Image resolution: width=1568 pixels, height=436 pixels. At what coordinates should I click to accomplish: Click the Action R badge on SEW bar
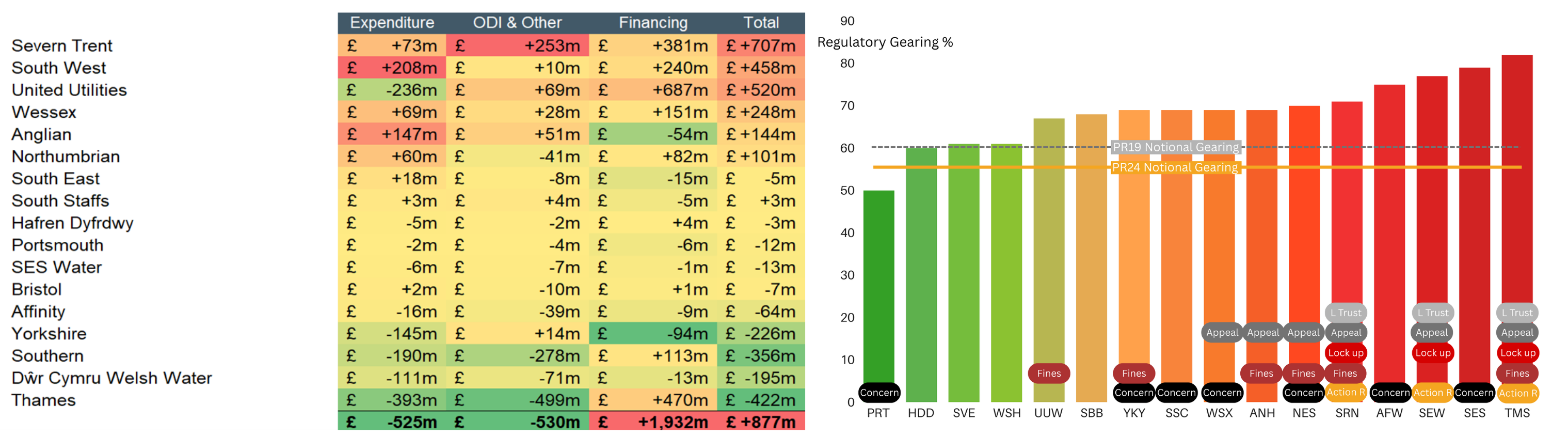[1432, 393]
